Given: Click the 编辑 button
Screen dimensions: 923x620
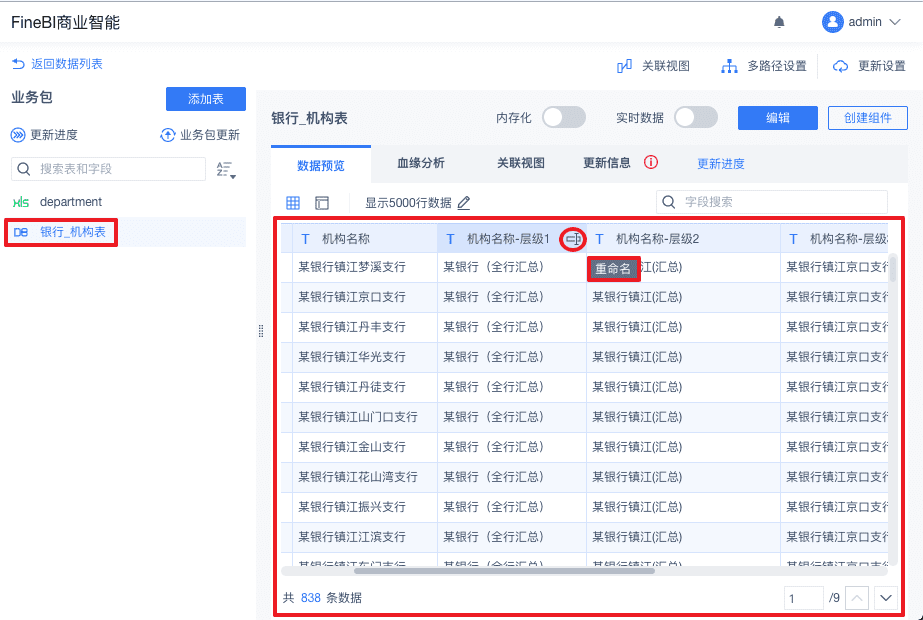Looking at the screenshot, I should 778,118.
